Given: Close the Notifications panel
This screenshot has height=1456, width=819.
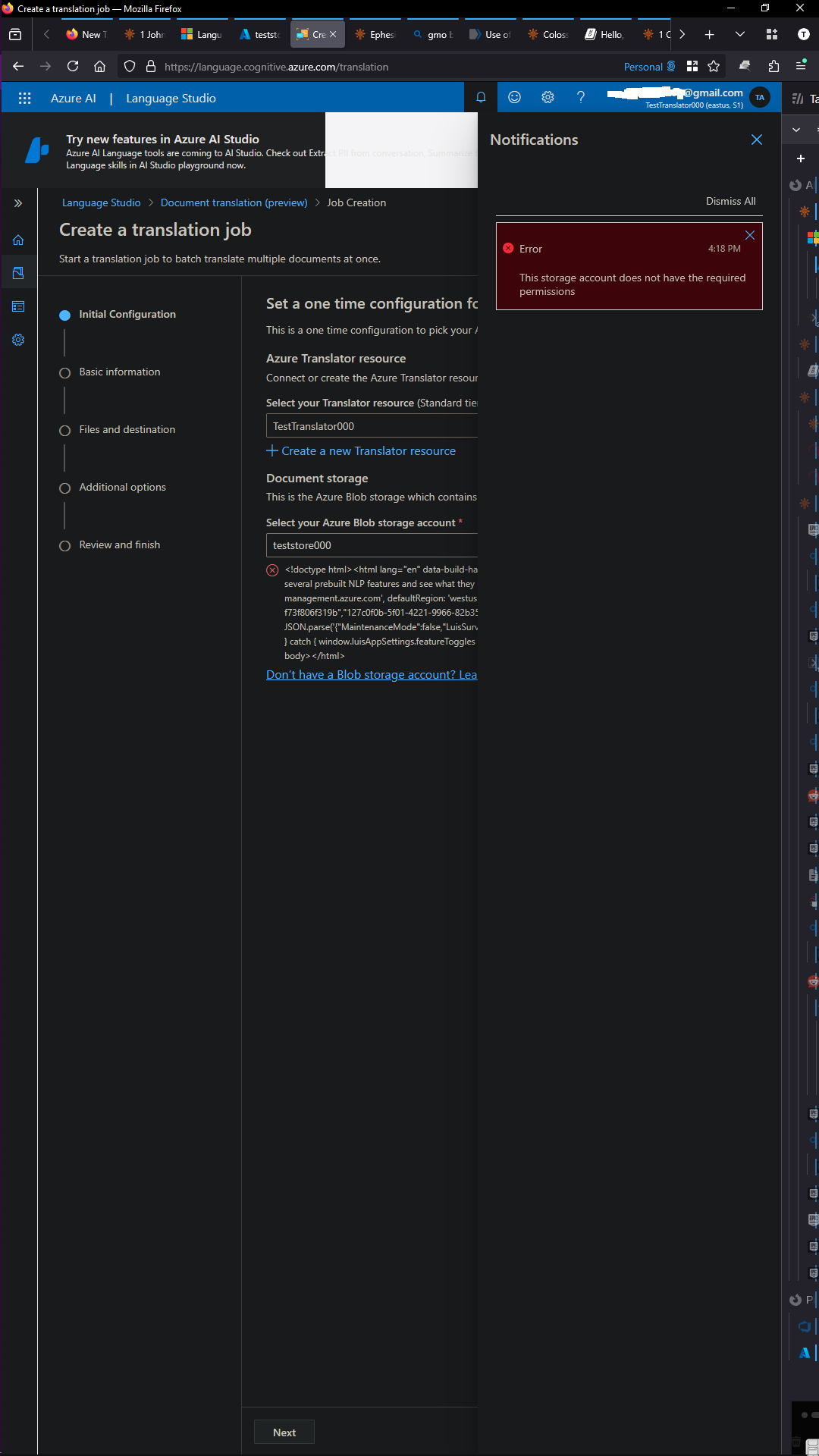Looking at the screenshot, I should point(757,140).
